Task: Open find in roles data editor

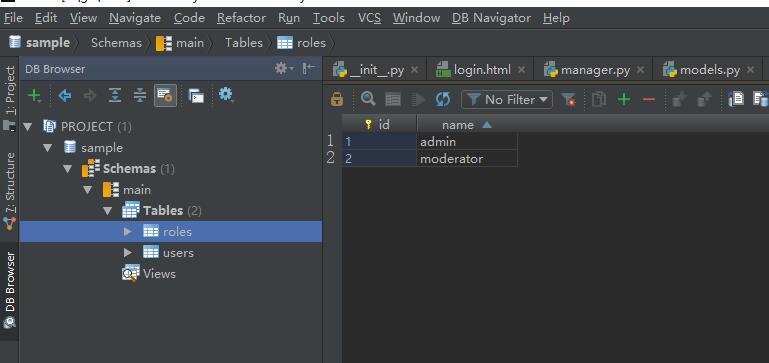Action: [368, 99]
